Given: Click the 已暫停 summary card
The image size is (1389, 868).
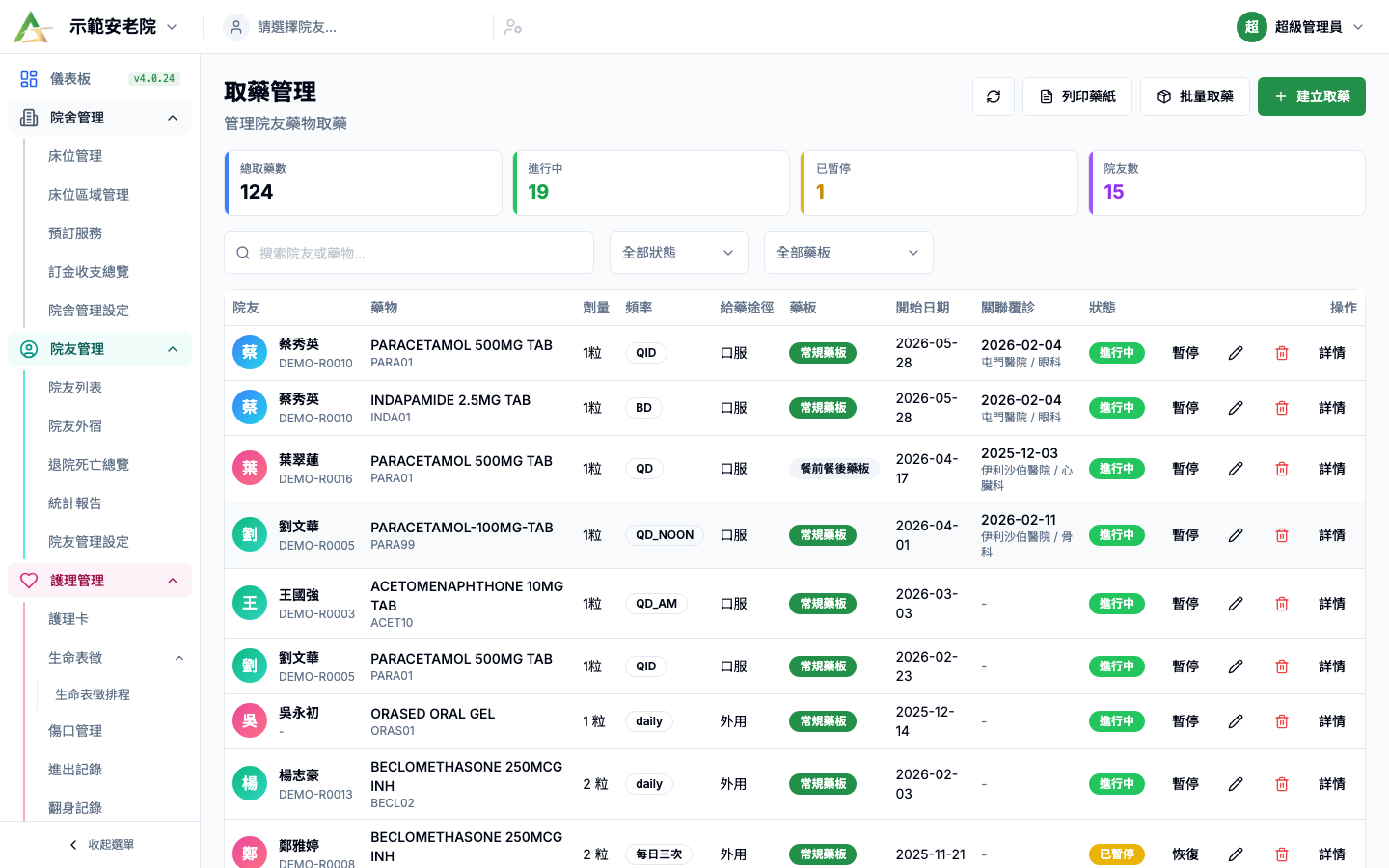Looking at the screenshot, I should coord(940,183).
